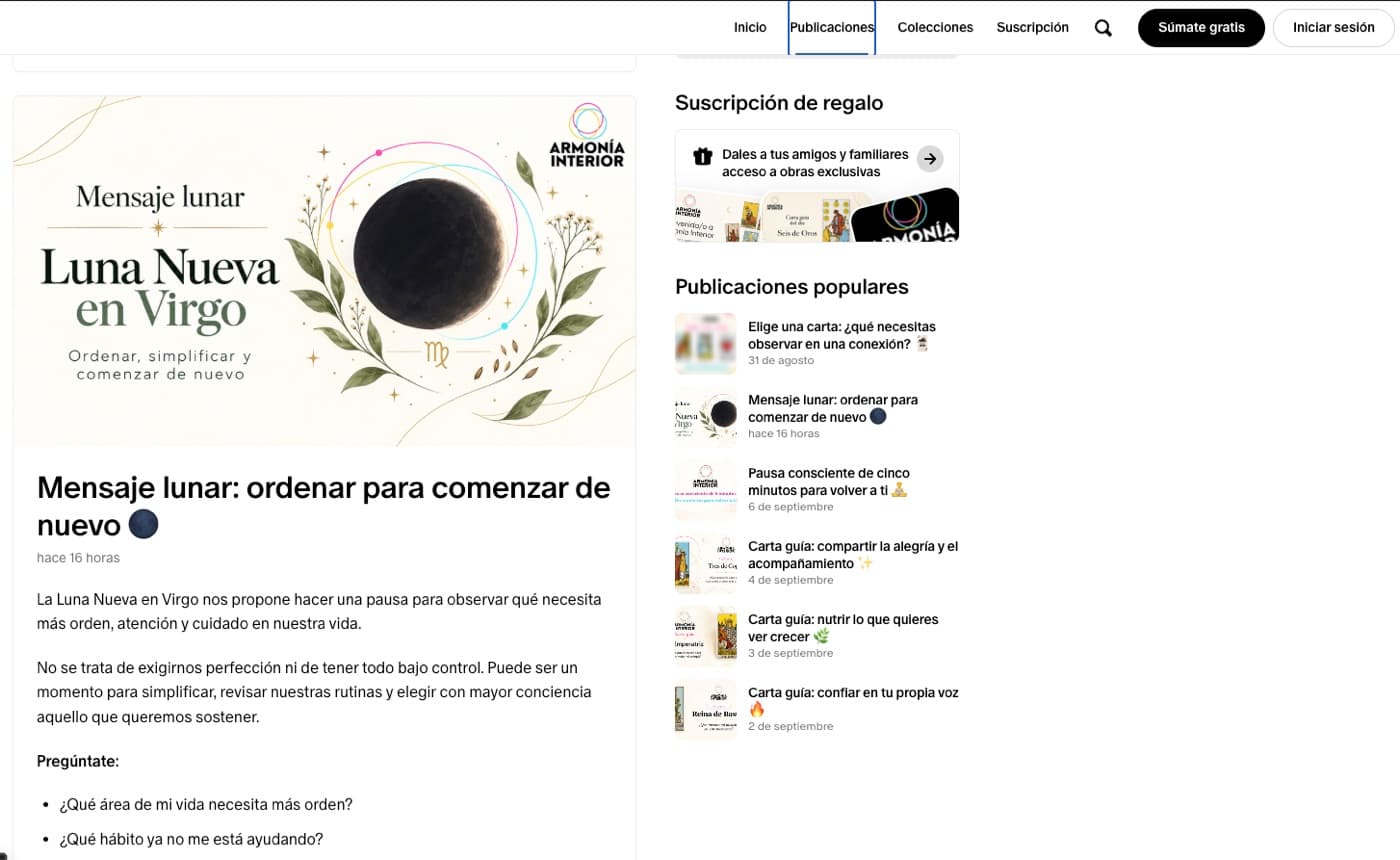Open Luna Nueva en Virgo banner image
1400x860 pixels.
324,271
